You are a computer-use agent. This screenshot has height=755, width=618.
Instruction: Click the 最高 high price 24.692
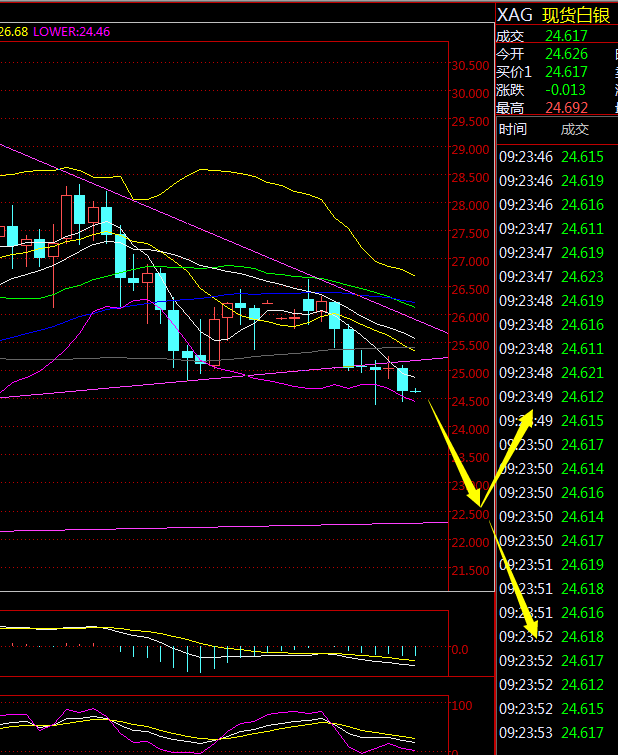click(x=567, y=108)
